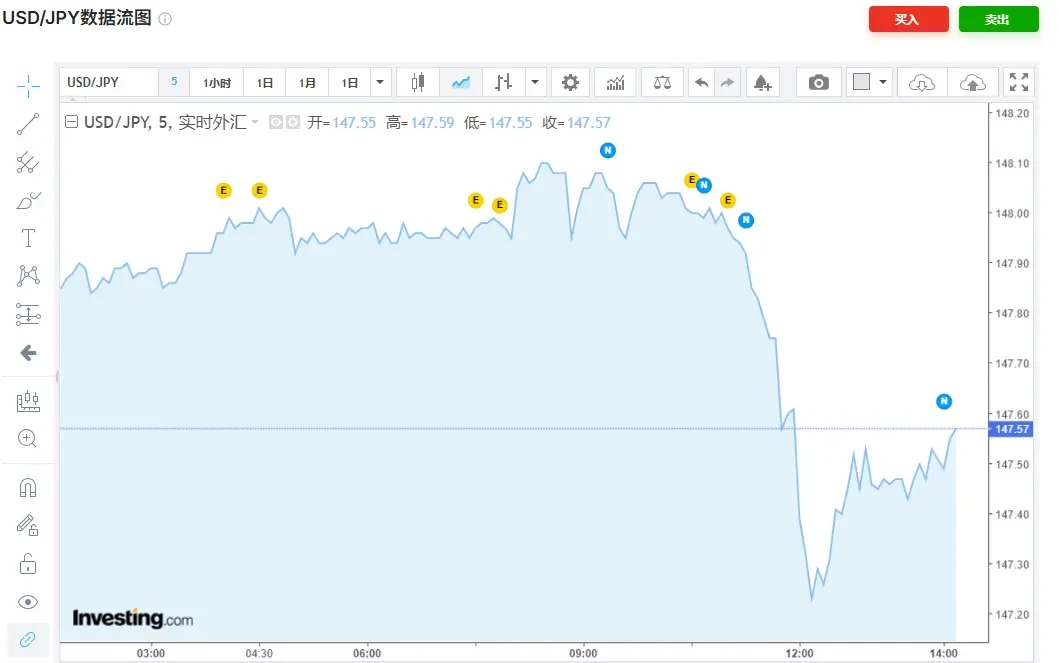Click the green 卖出 button
Screen dimensions: 1059x663
point(998,19)
